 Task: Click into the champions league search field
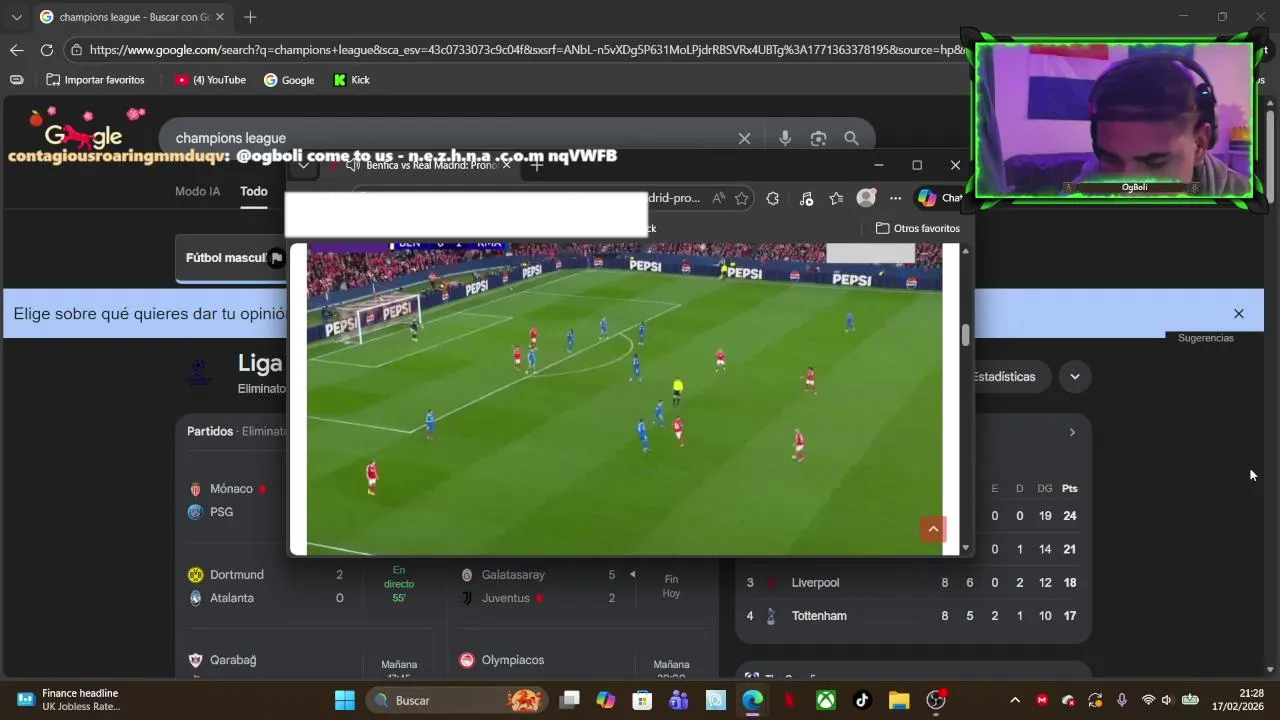pos(450,138)
